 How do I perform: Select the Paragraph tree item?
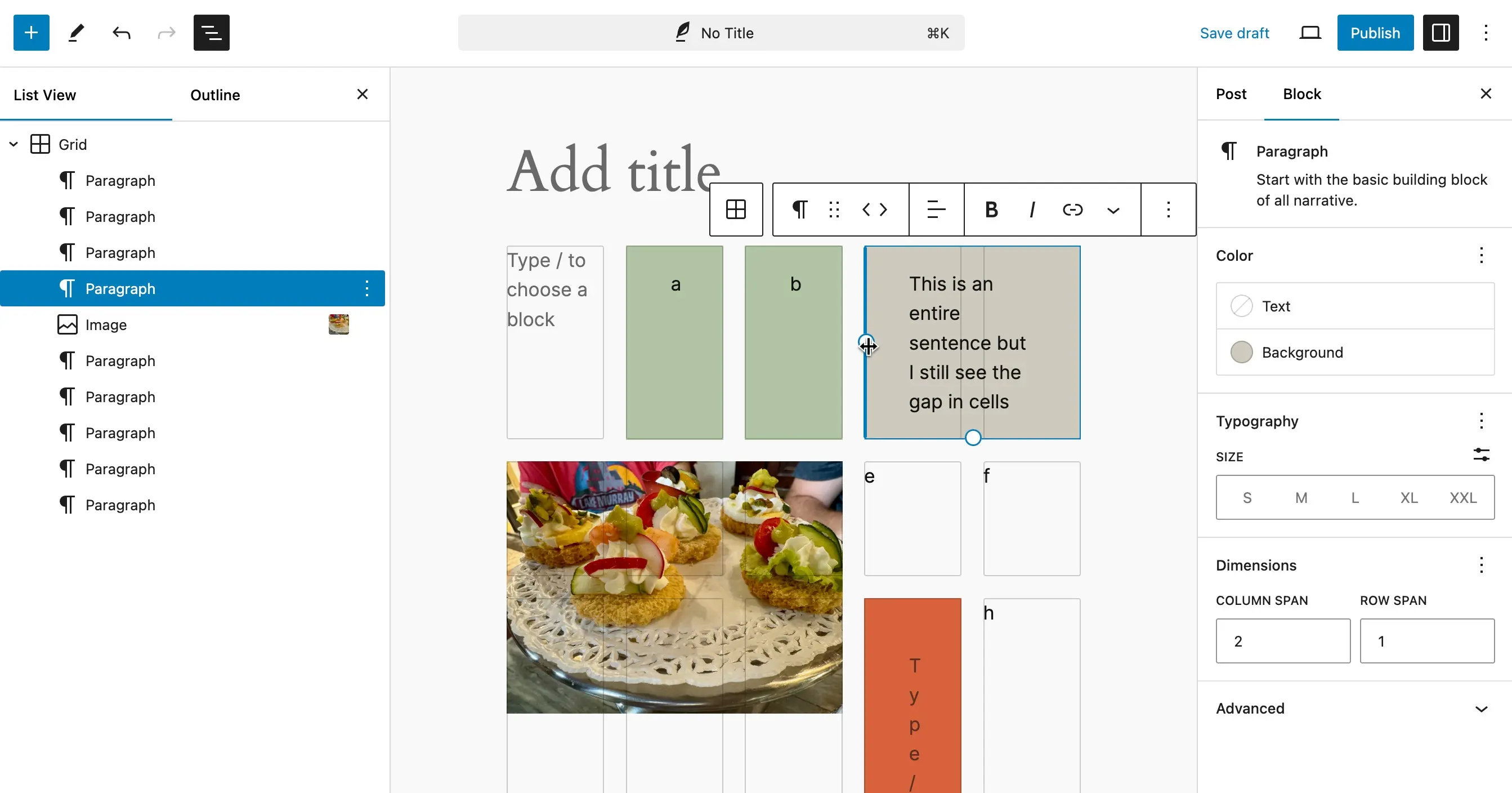click(120, 289)
